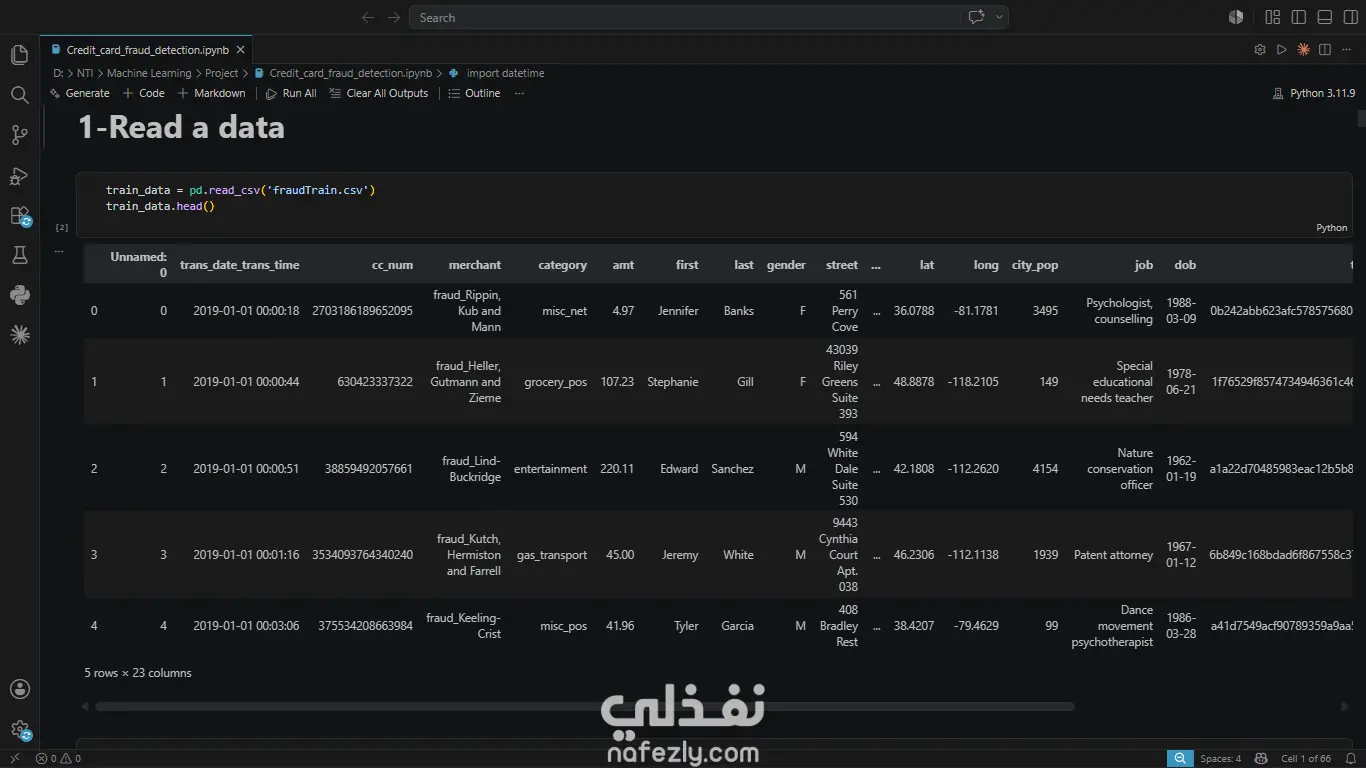
Task: Expand the chat dropdown arrow
Action: [999, 17]
